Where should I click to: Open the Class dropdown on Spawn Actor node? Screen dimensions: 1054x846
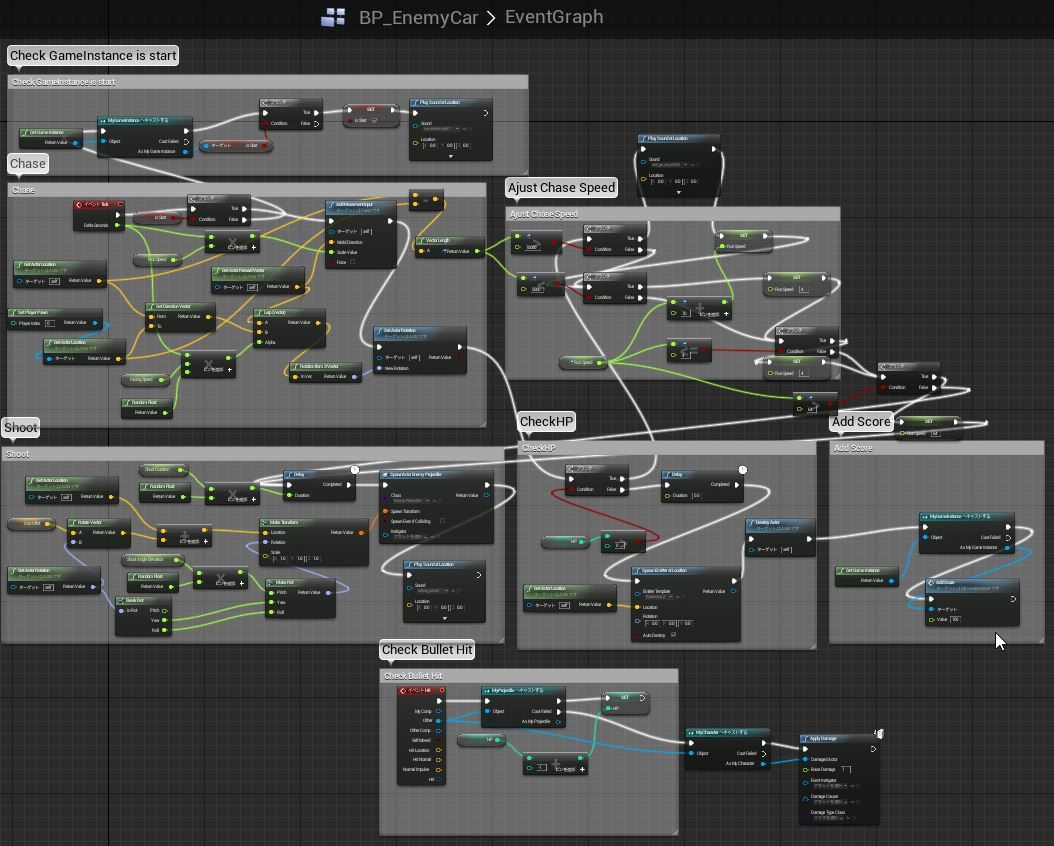click(412, 503)
